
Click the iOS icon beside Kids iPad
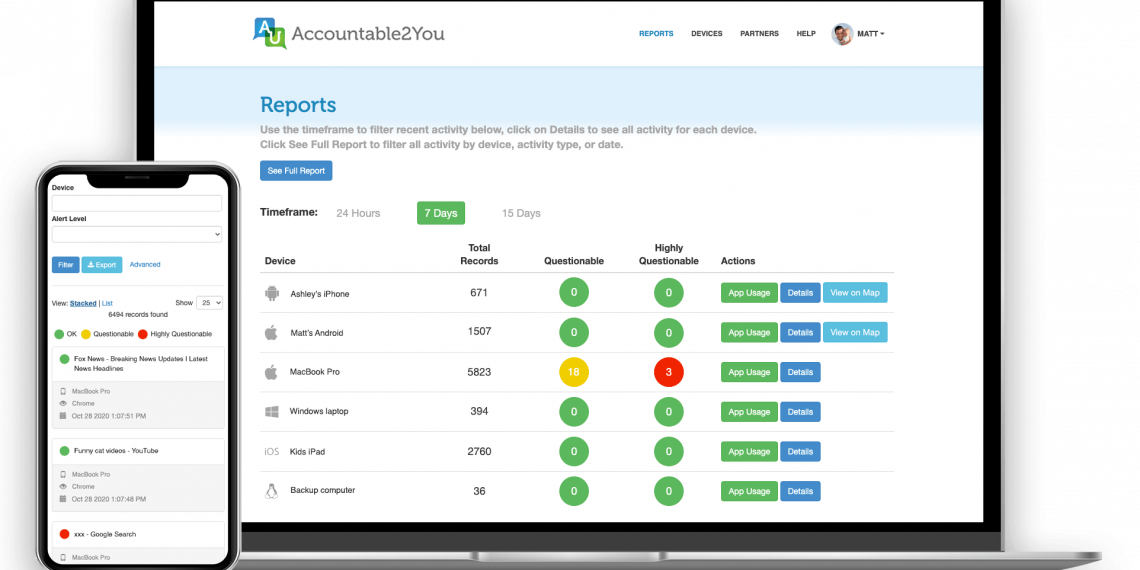pos(271,451)
